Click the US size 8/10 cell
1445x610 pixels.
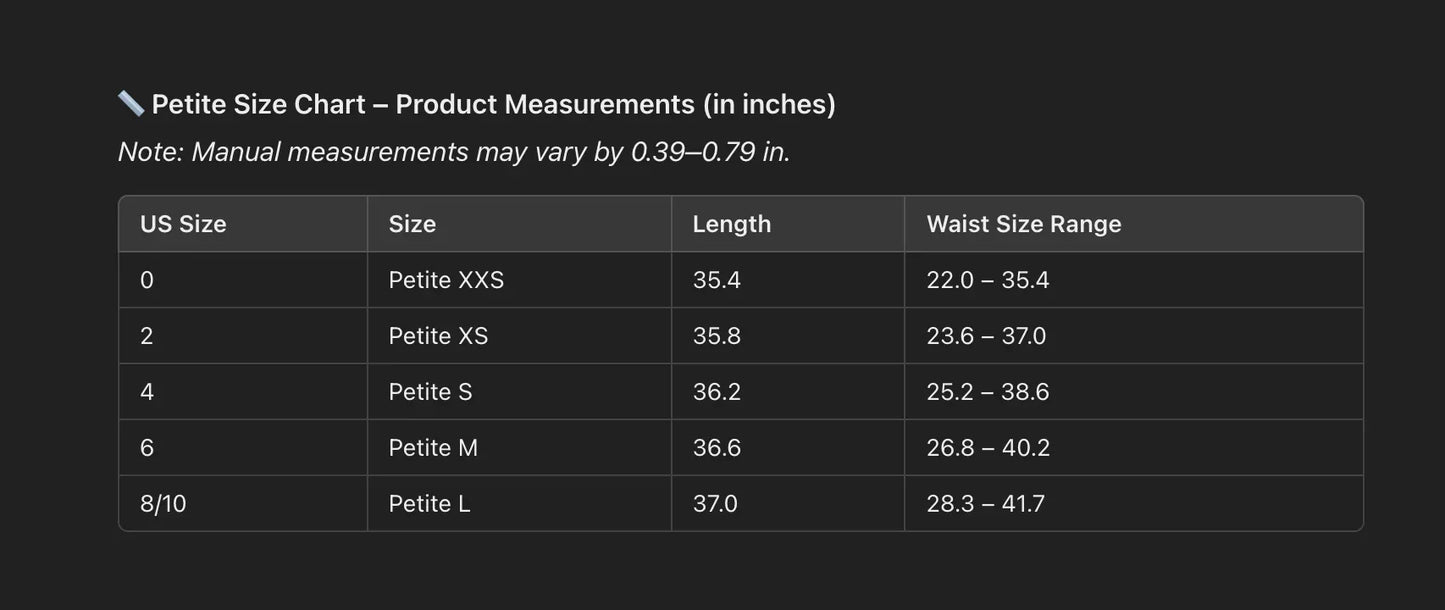(x=163, y=504)
